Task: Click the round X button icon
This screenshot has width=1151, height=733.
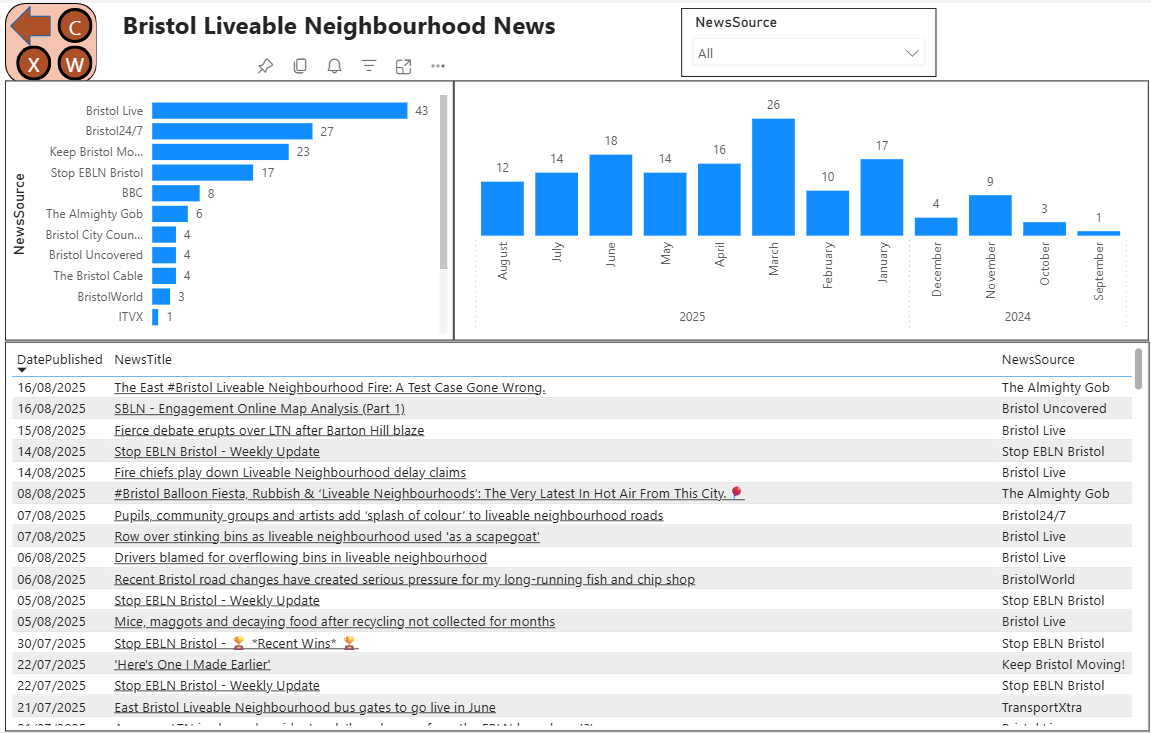Action: pyautogui.click(x=34, y=65)
